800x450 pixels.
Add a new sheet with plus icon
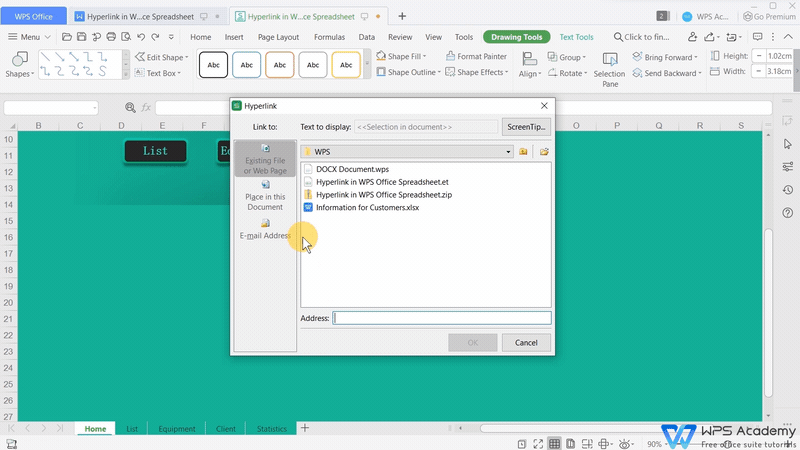(305, 428)
